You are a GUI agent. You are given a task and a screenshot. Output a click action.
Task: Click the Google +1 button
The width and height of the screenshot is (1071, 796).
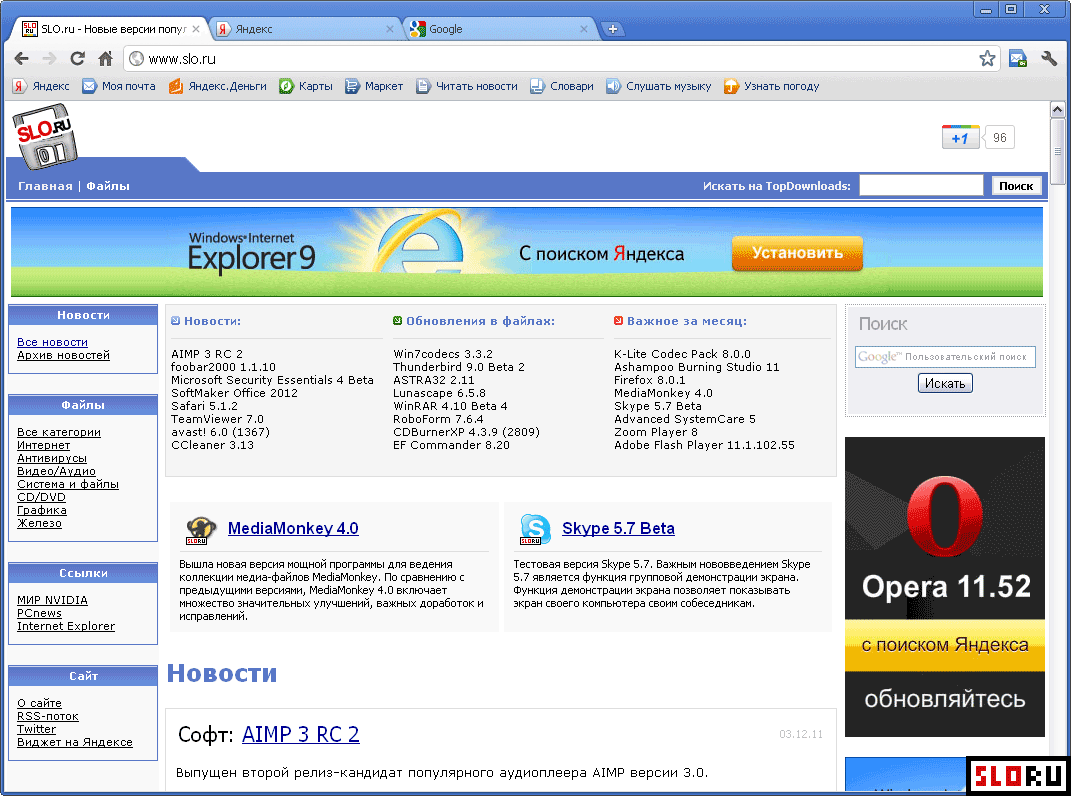(x=960, y=137)
